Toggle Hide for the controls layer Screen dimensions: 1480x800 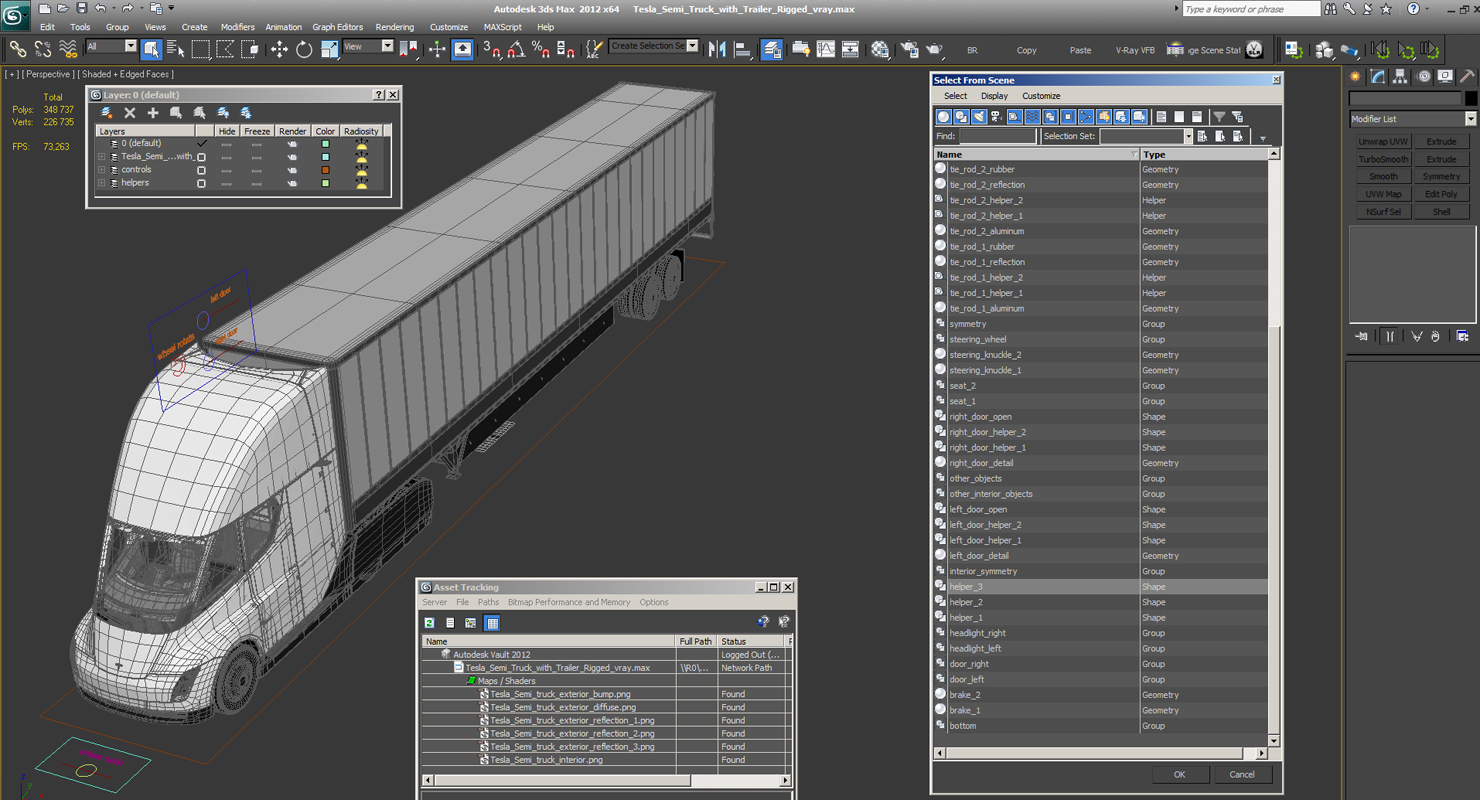pyautogui.click(x=227, y=170)
